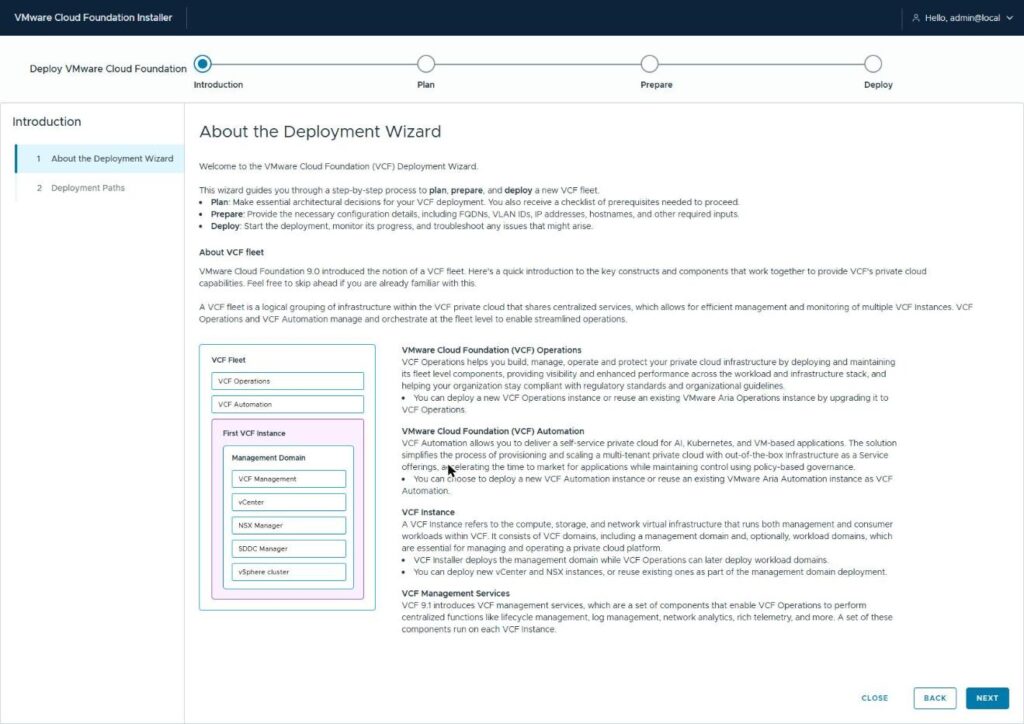Click the Plan step label
Image resolution: width=1024 pixels, height=724 pixels.
coord(426,85)
